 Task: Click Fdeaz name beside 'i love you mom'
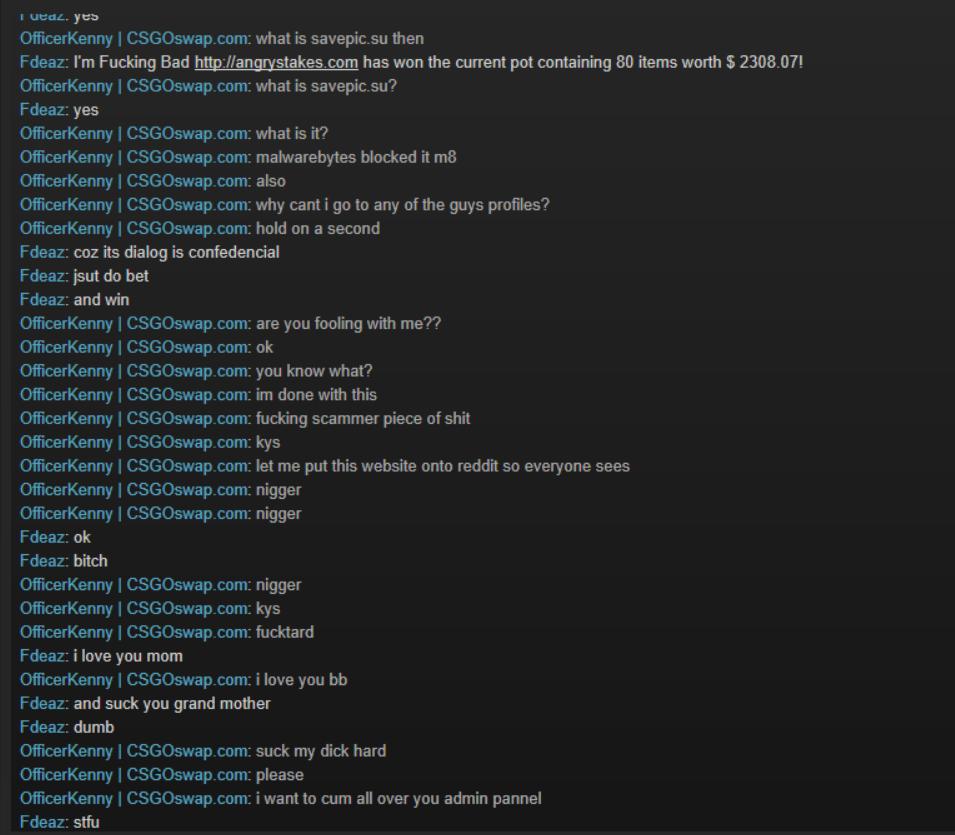(x=42, y=657)
